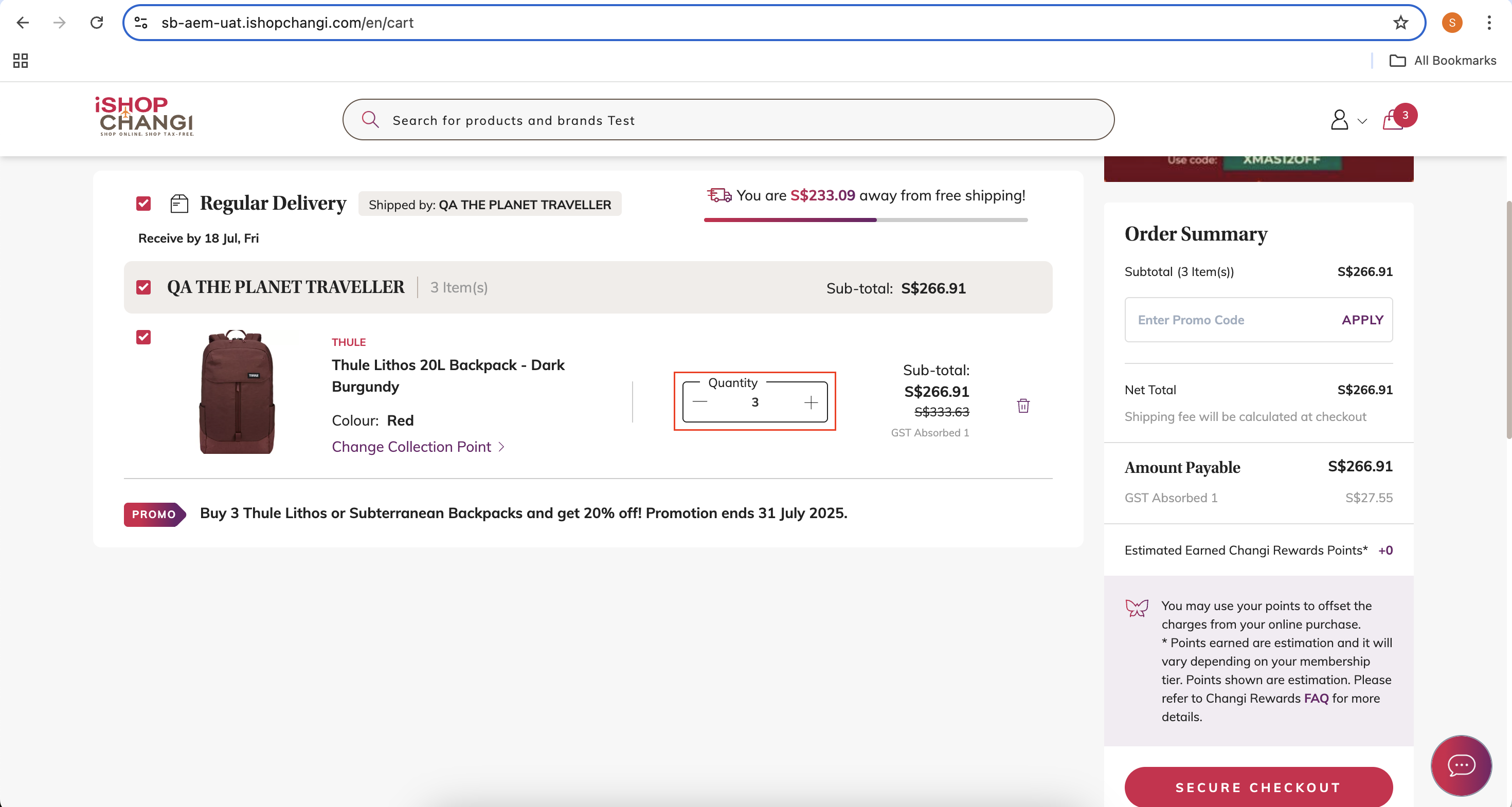The height and width of the screenshot is (807, 1512).
Task: Expand the account dropdown chevron
Action: (1362, 121)
